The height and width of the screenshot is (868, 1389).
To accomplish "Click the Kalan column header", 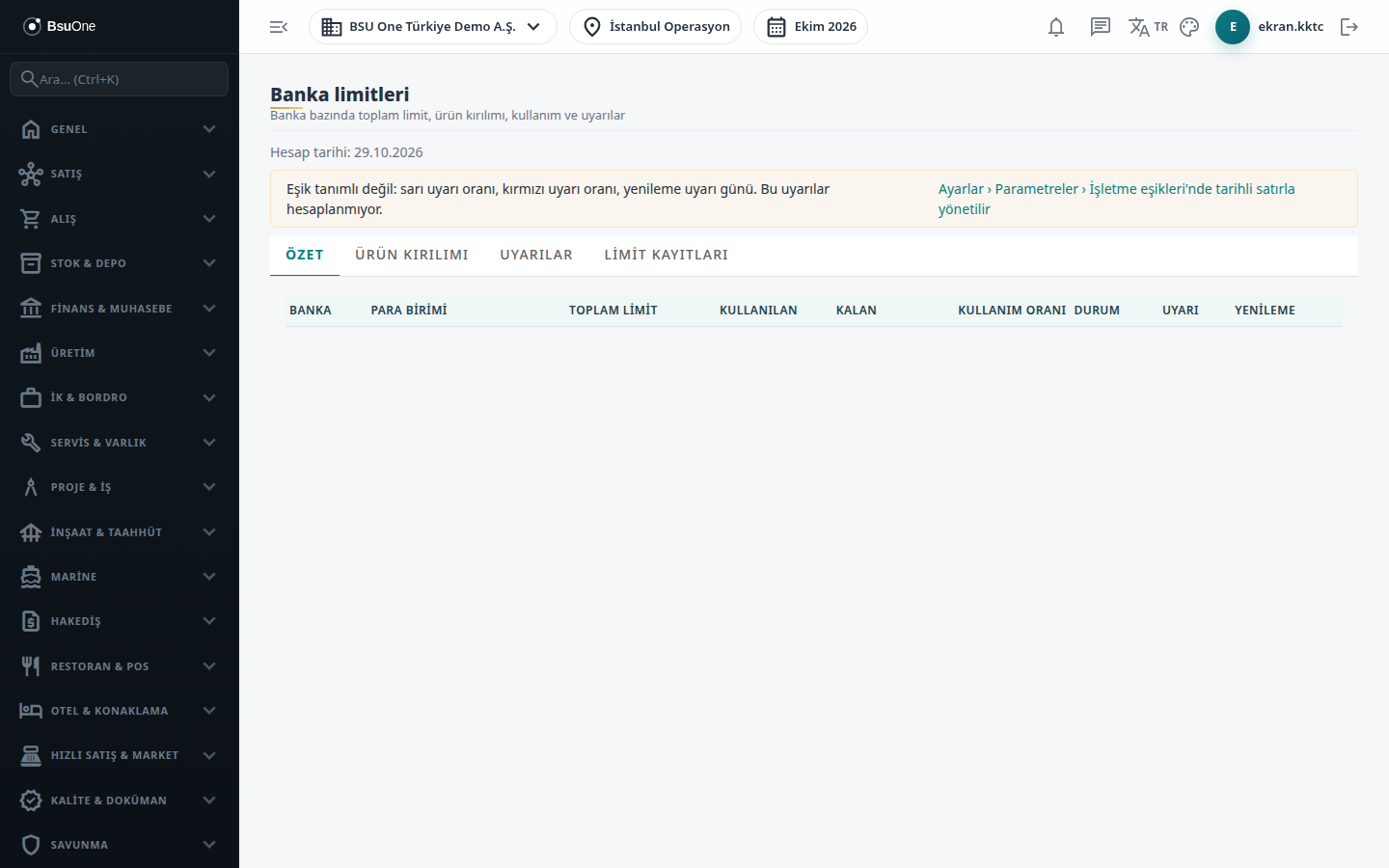I will click(857, 311).
